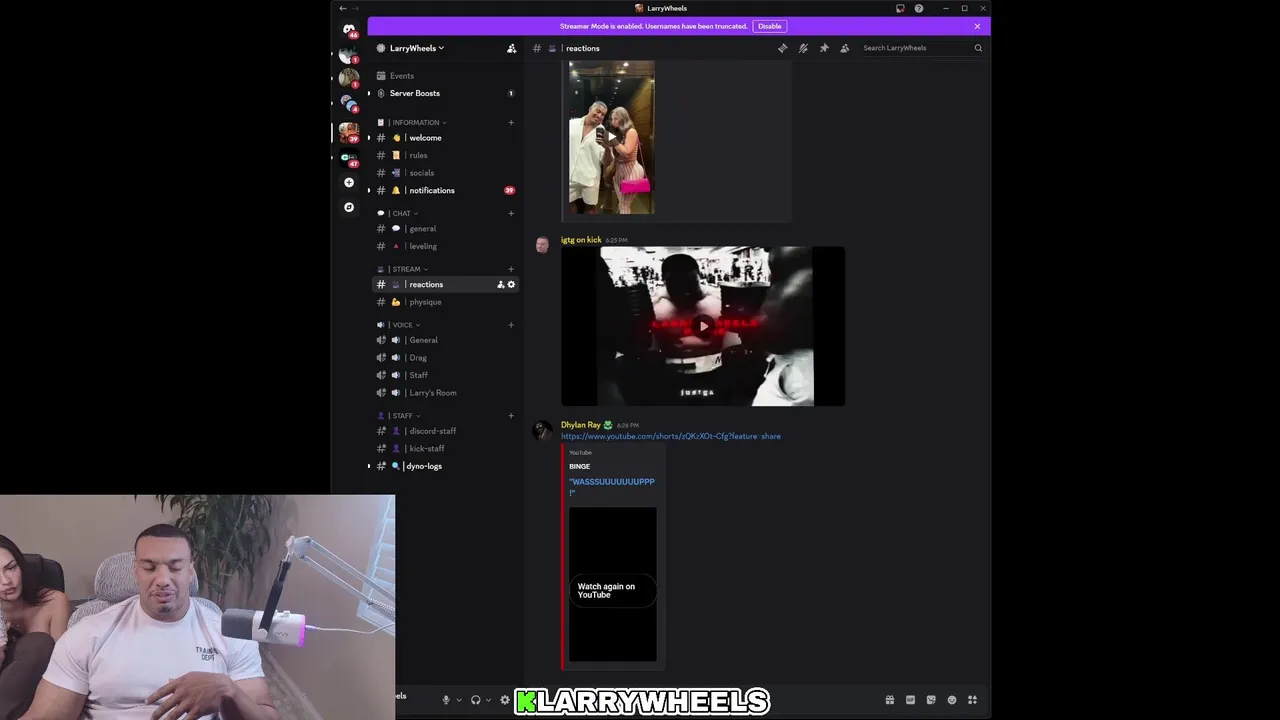
Task: Open the emoji picker
Action: (x=951, y=700)
